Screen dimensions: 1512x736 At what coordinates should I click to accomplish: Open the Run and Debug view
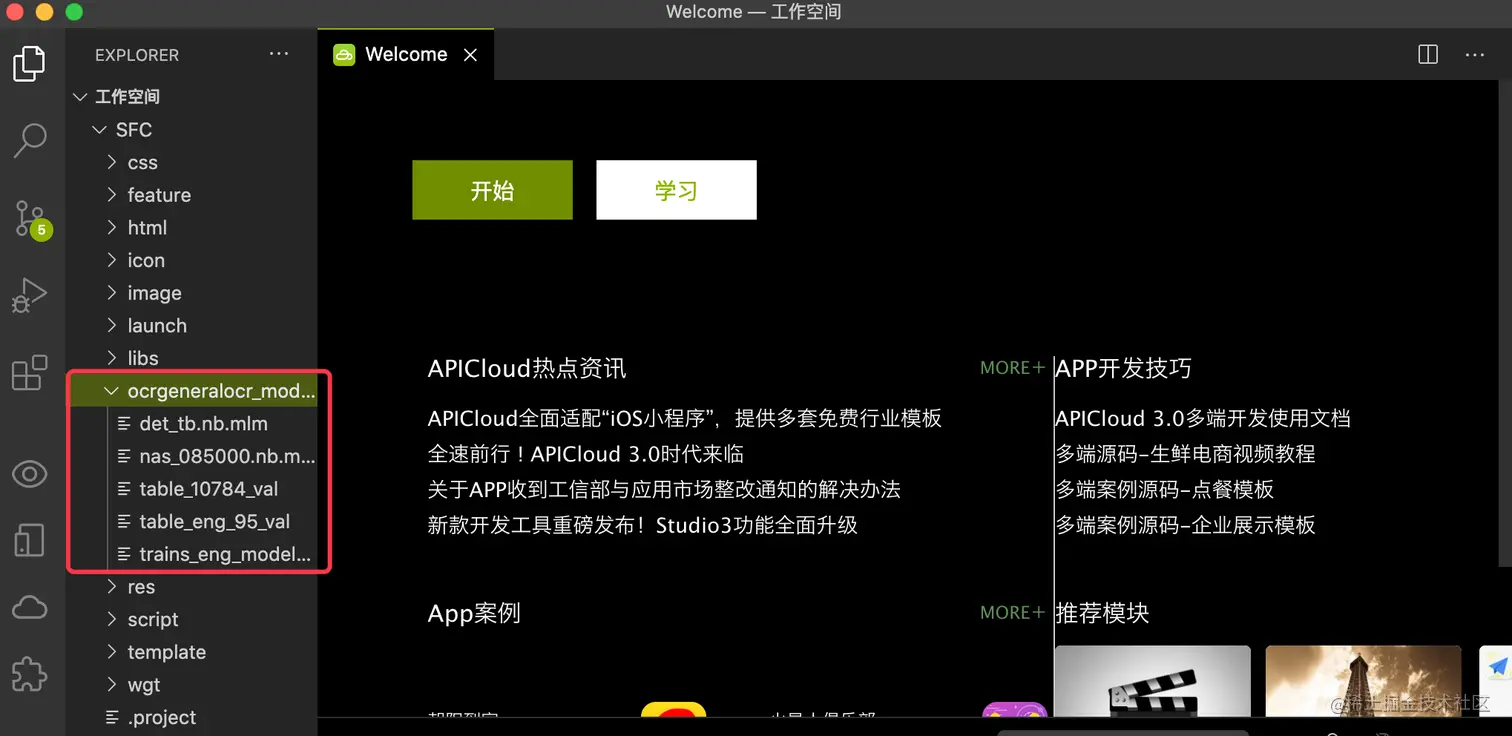tap(29, 296)
